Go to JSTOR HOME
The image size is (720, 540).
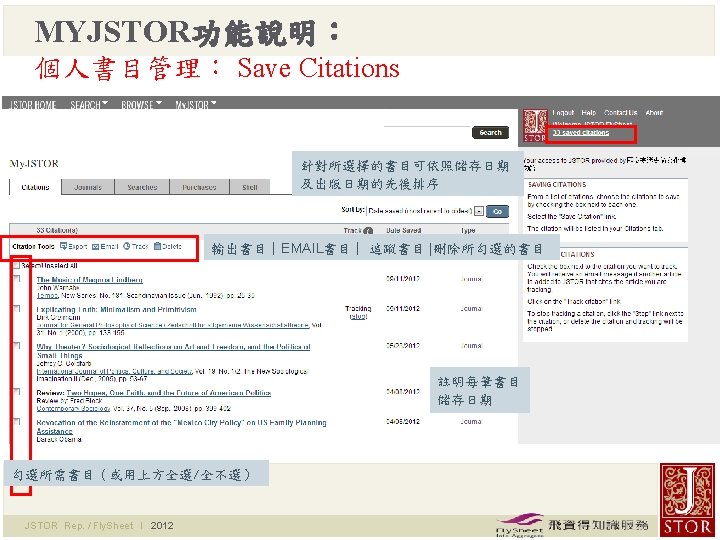[33, 105]
